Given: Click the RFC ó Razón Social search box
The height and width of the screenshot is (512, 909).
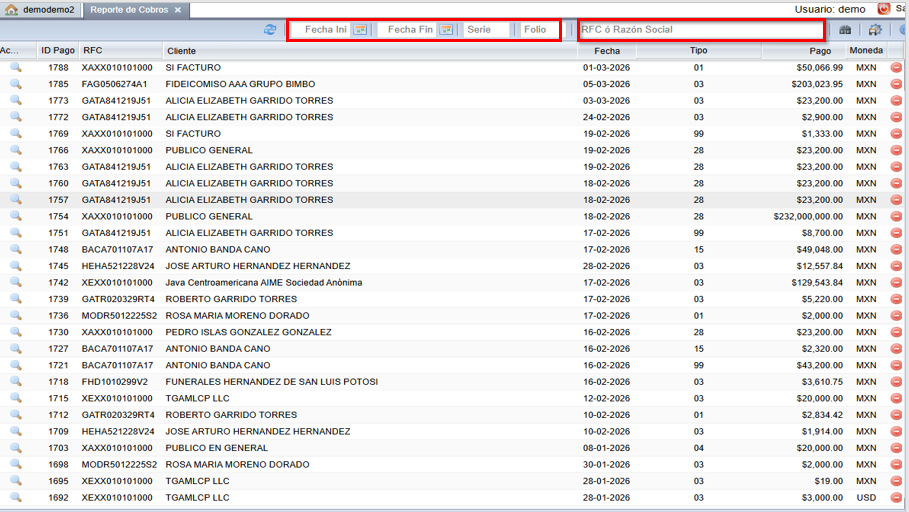Looking at the screenshot, I should click(700, 30).
